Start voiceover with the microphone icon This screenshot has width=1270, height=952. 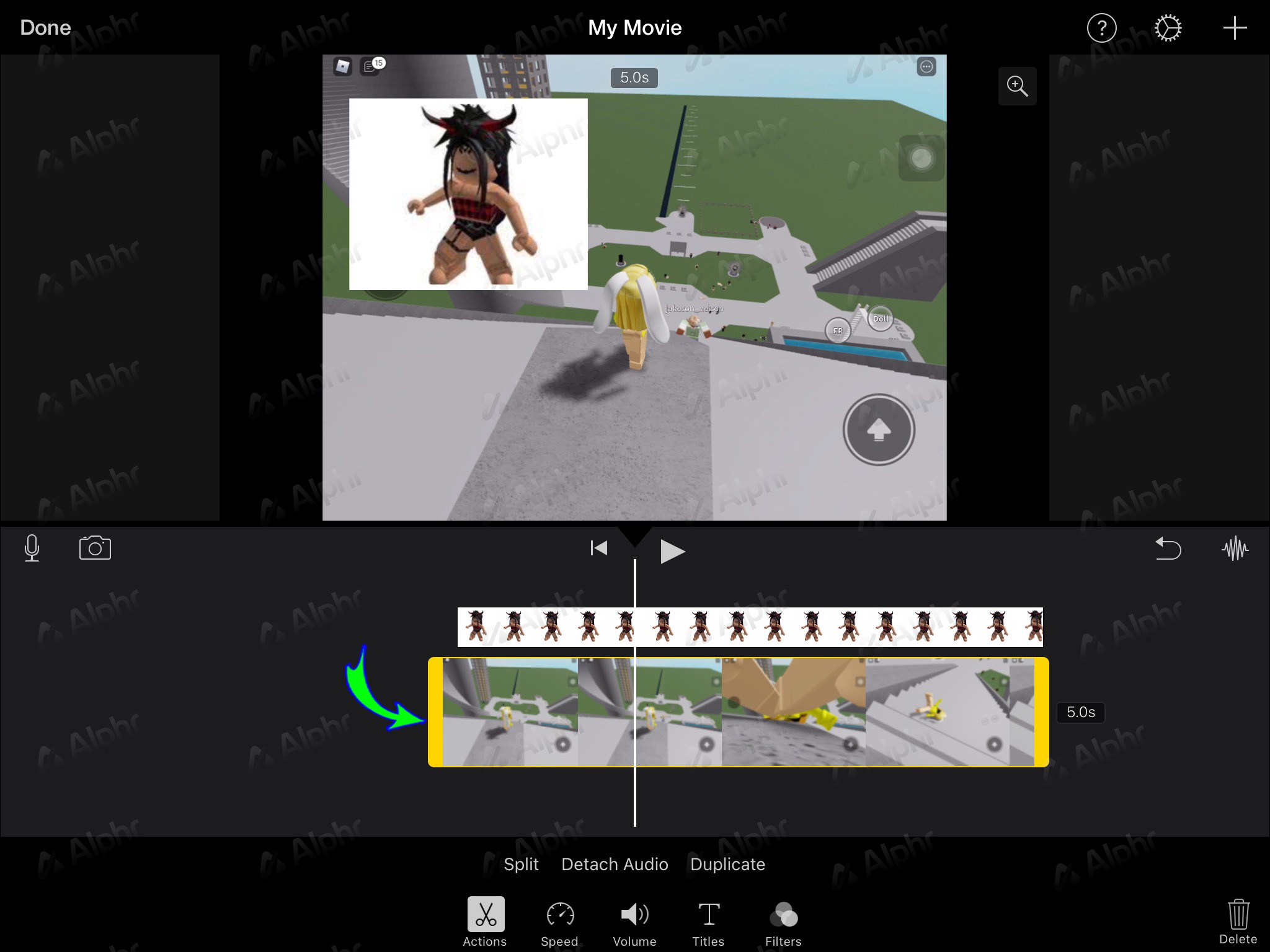coord(32,549)
